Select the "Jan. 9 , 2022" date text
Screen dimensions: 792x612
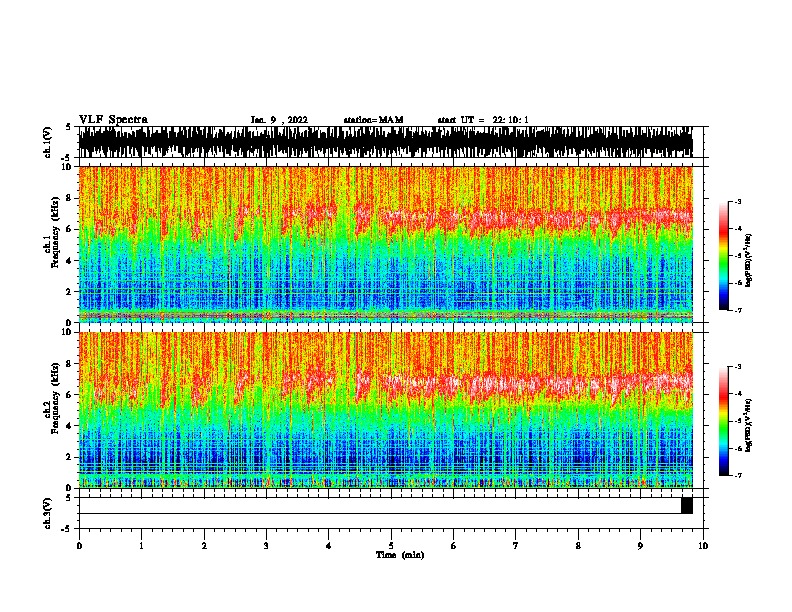(279, 120)
